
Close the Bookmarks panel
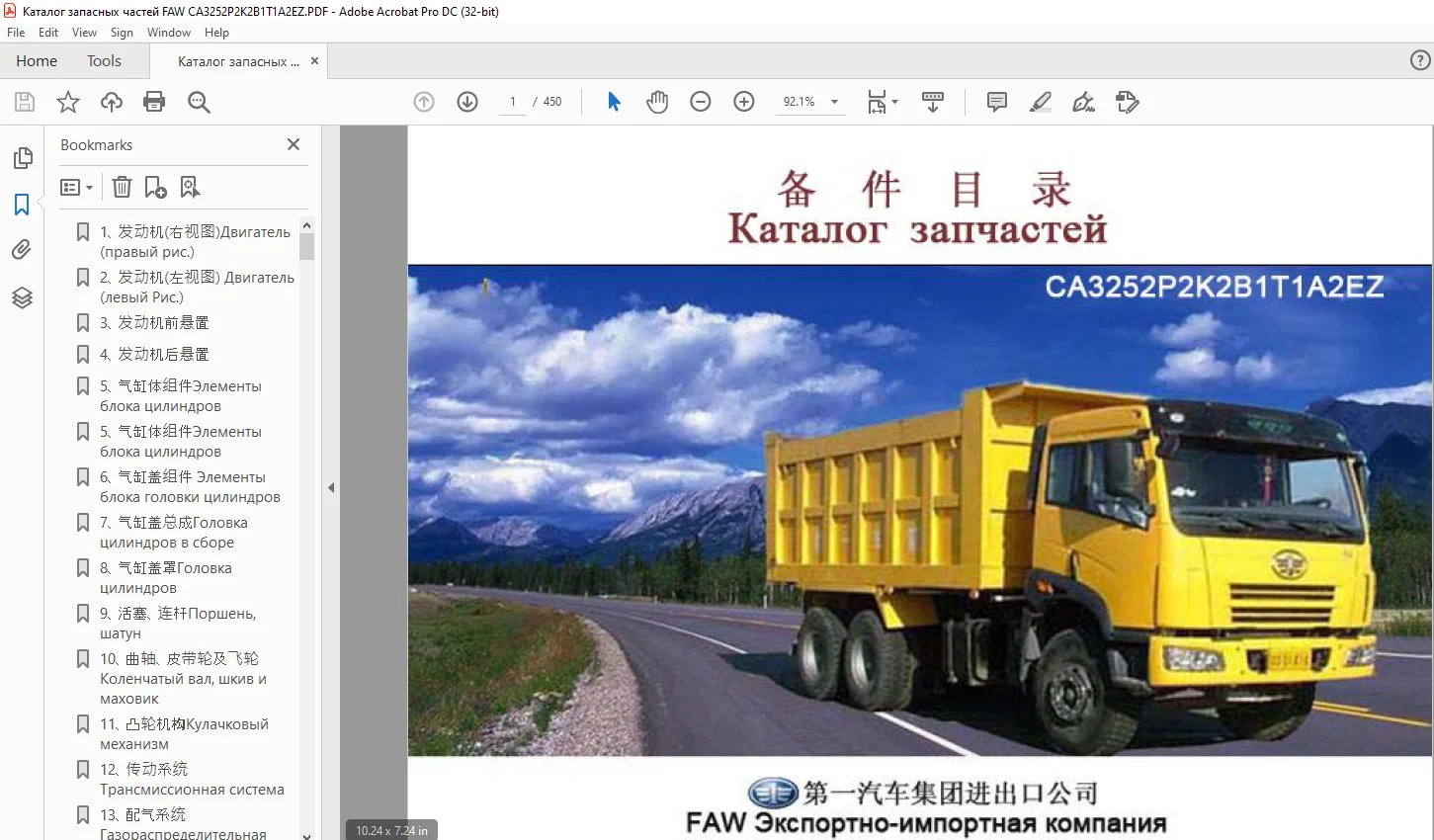click(x=294, y=144)
